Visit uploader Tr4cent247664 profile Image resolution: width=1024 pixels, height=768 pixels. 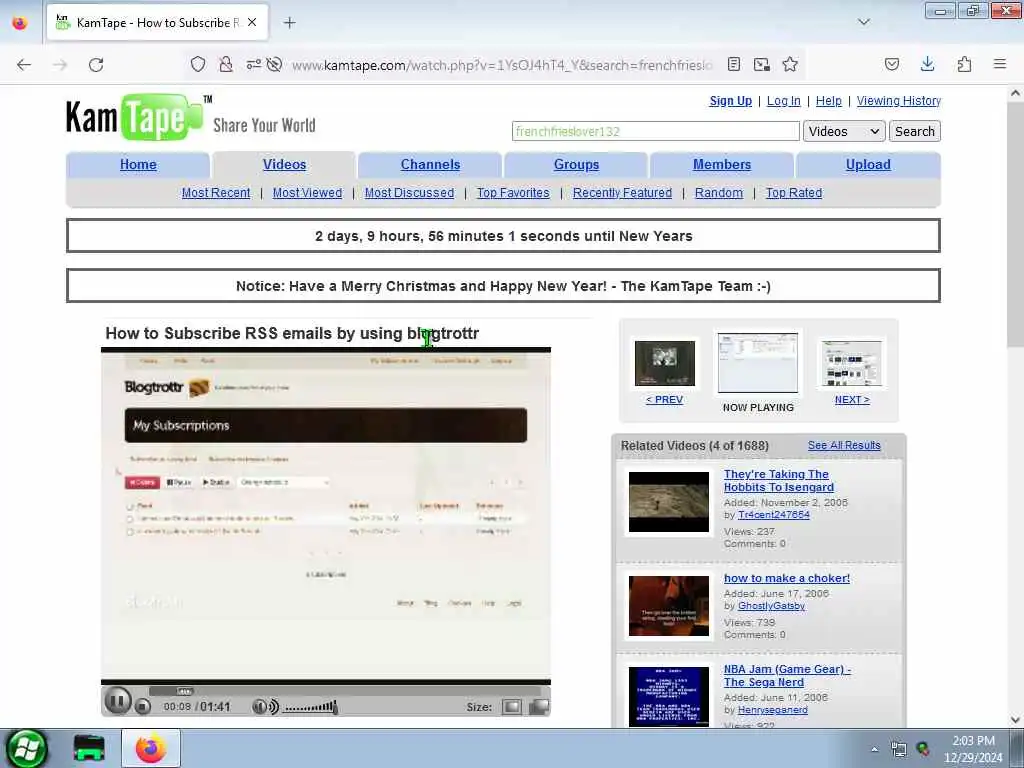pos(773,515)
